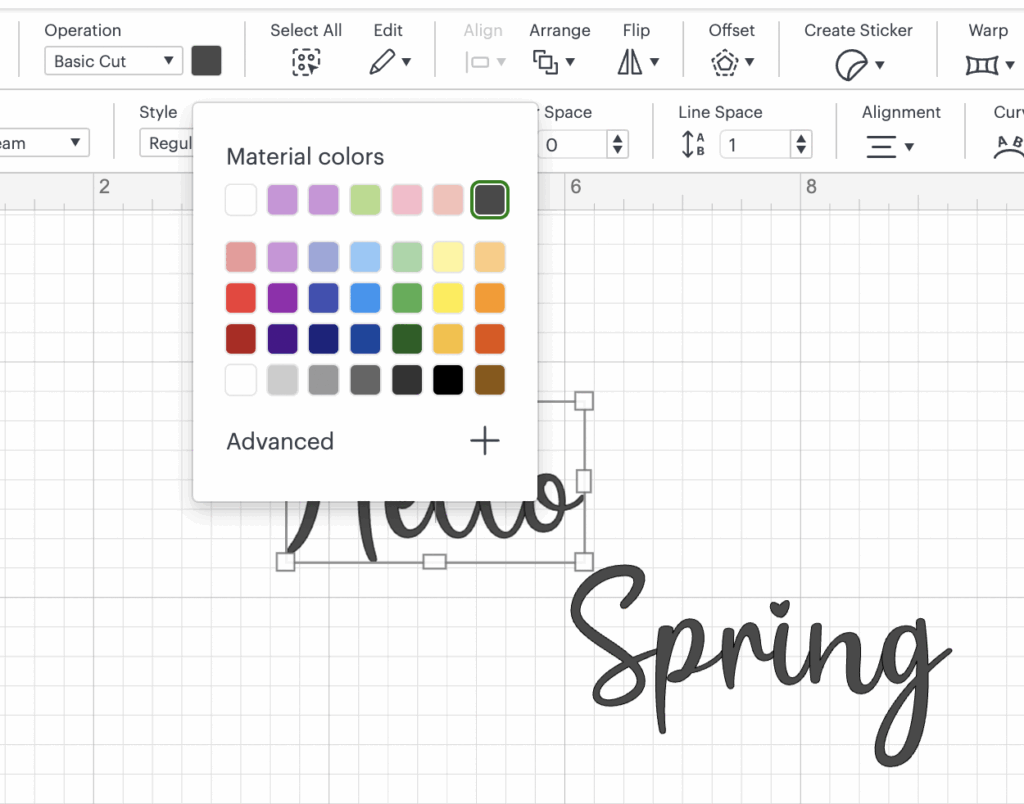Click the Operation color swatch in toolbar
The height and width of the screenshot is (804, 1024).
click(x=206, y=60)
